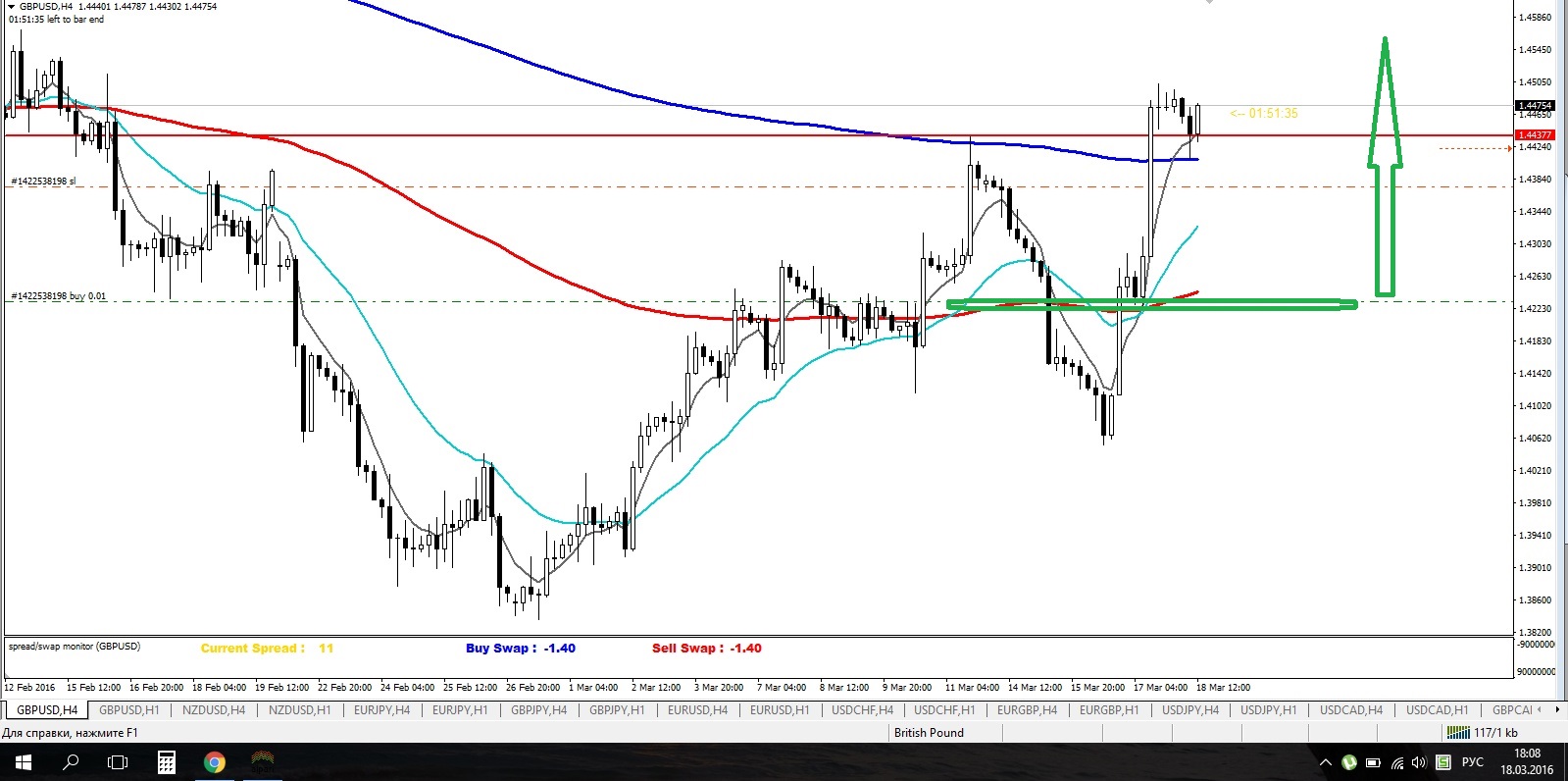This screenshot has height=781, width=1568.
Task: Switch to the USDCHF,H4 tab
Action: coord(862,709)
